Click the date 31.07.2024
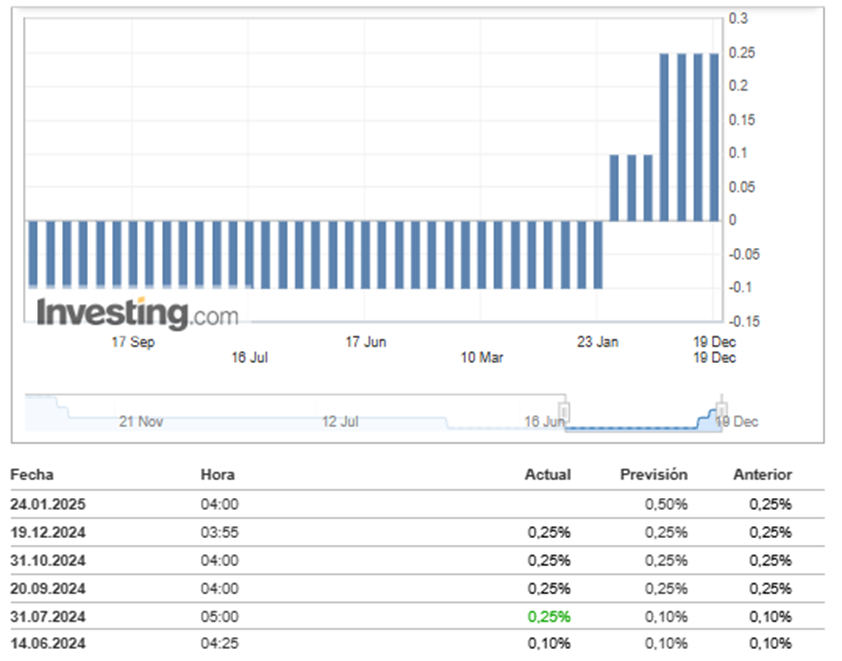This screenshot has height=661, width=842. (x=48, y=616)
